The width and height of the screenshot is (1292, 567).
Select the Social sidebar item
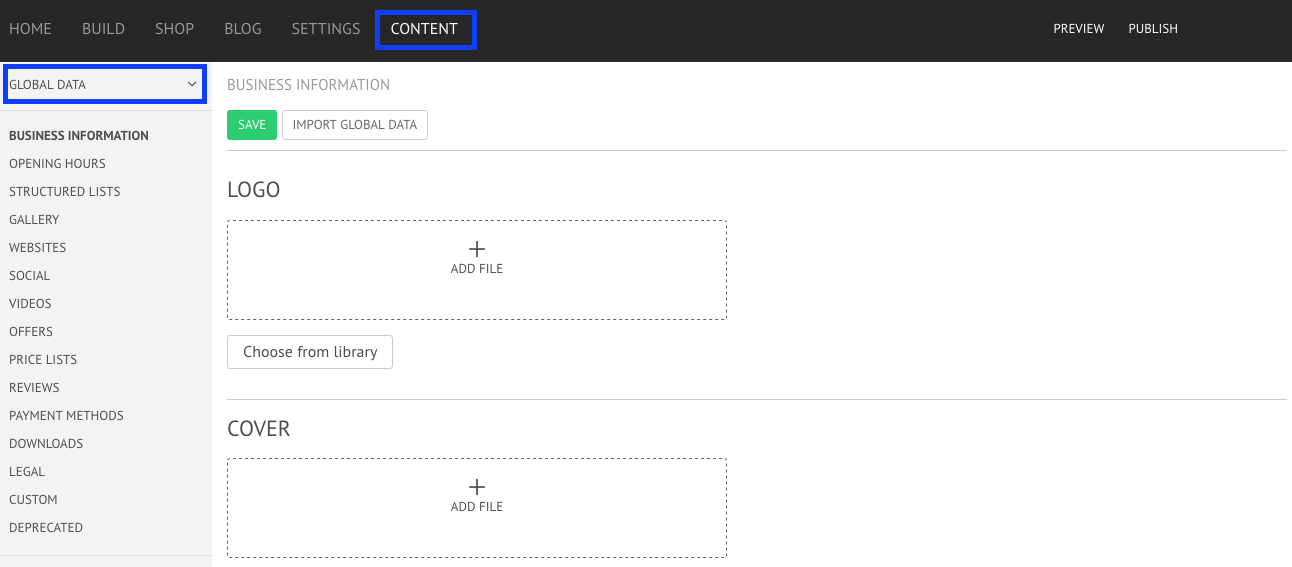click(x=30, y=276)
